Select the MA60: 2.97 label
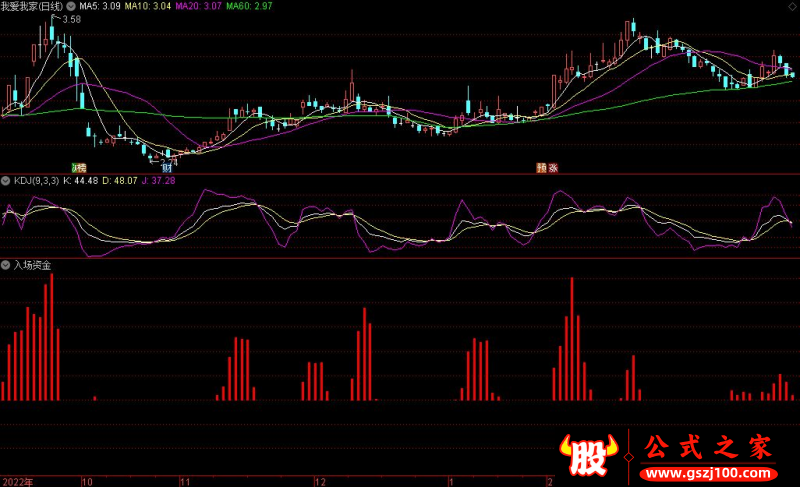The width and height of the screenshot is (800, 487). point(249,7)
